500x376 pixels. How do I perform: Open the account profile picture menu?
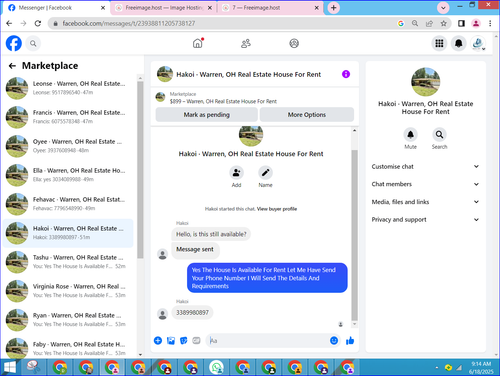478,43
